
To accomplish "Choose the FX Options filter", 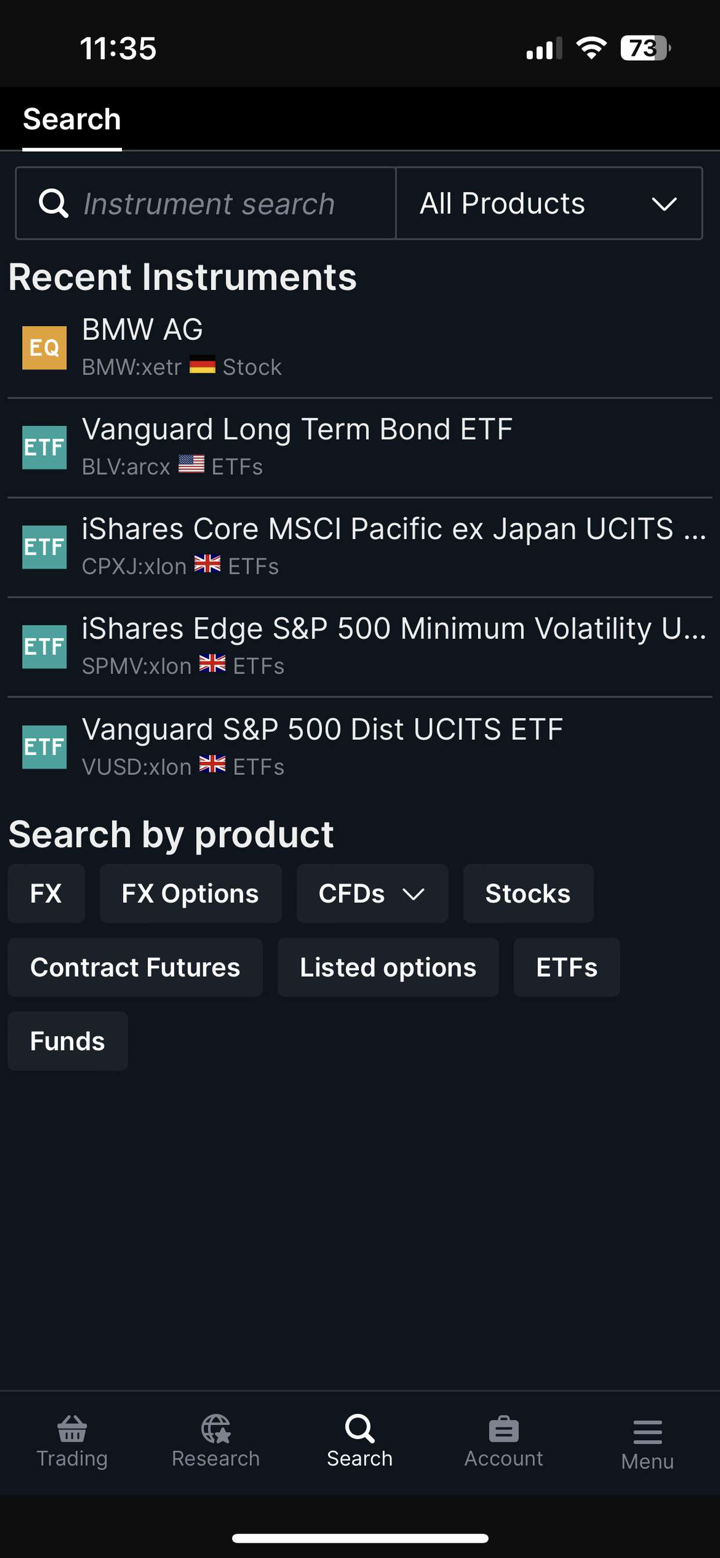I will [x=190, y=894].
